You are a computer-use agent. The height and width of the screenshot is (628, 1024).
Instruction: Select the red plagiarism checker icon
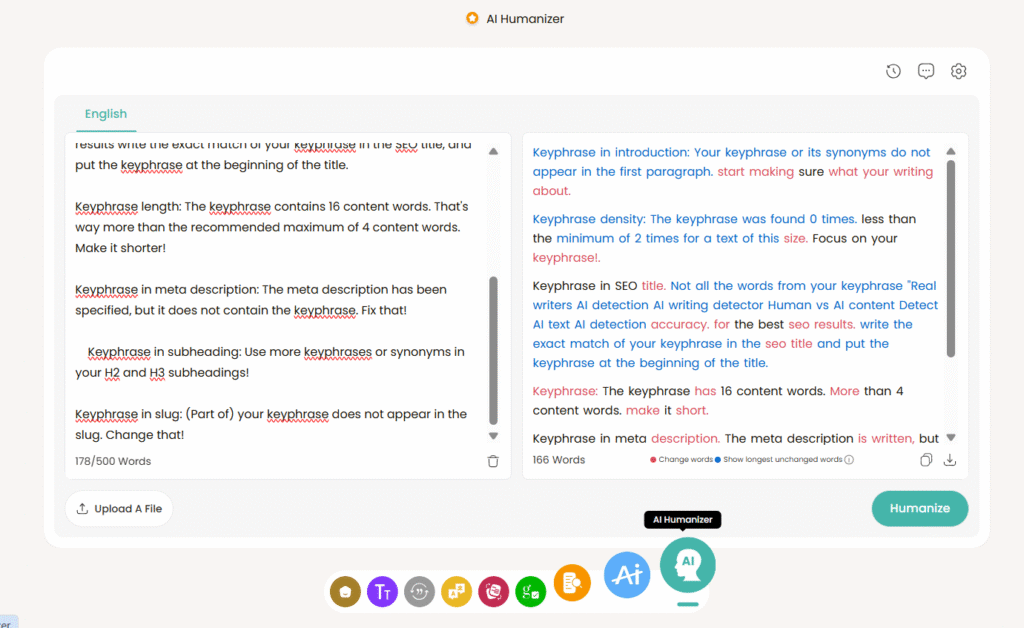pyautogui.click(x=493, y=591)
